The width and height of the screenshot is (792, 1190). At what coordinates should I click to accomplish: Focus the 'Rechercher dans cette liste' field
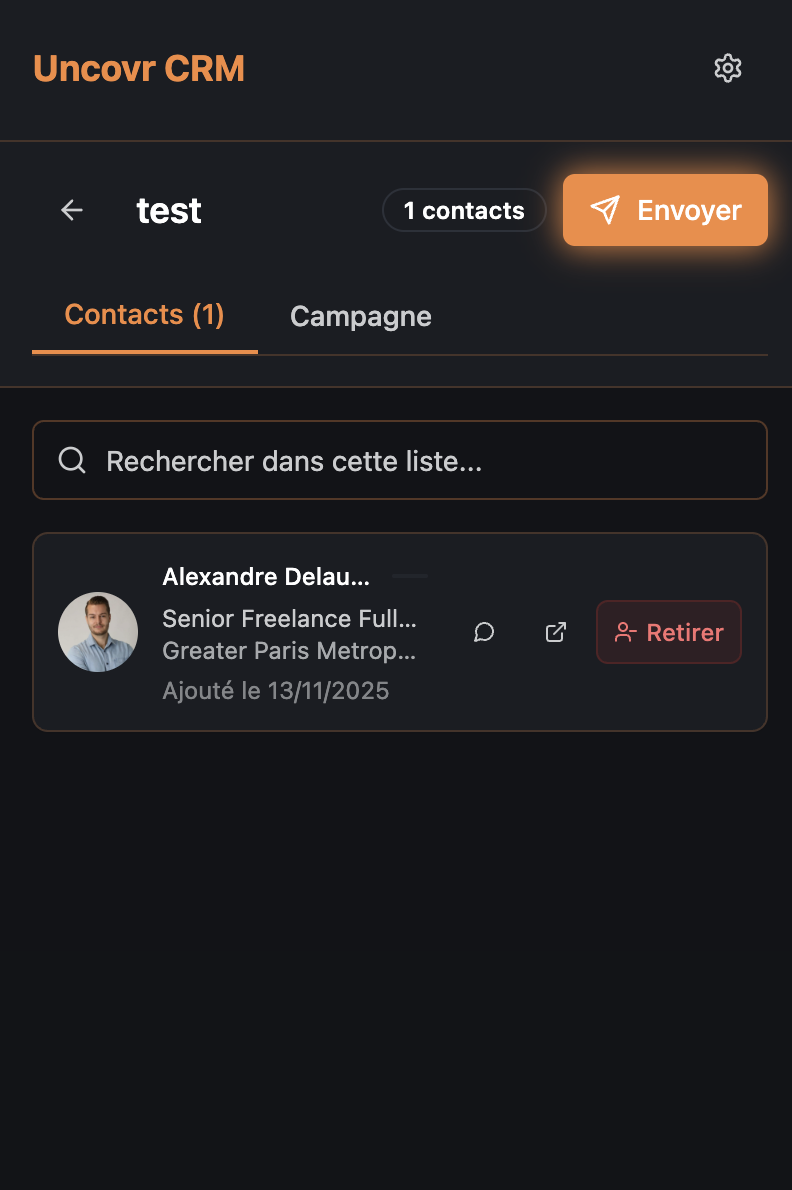coord(420,460)
